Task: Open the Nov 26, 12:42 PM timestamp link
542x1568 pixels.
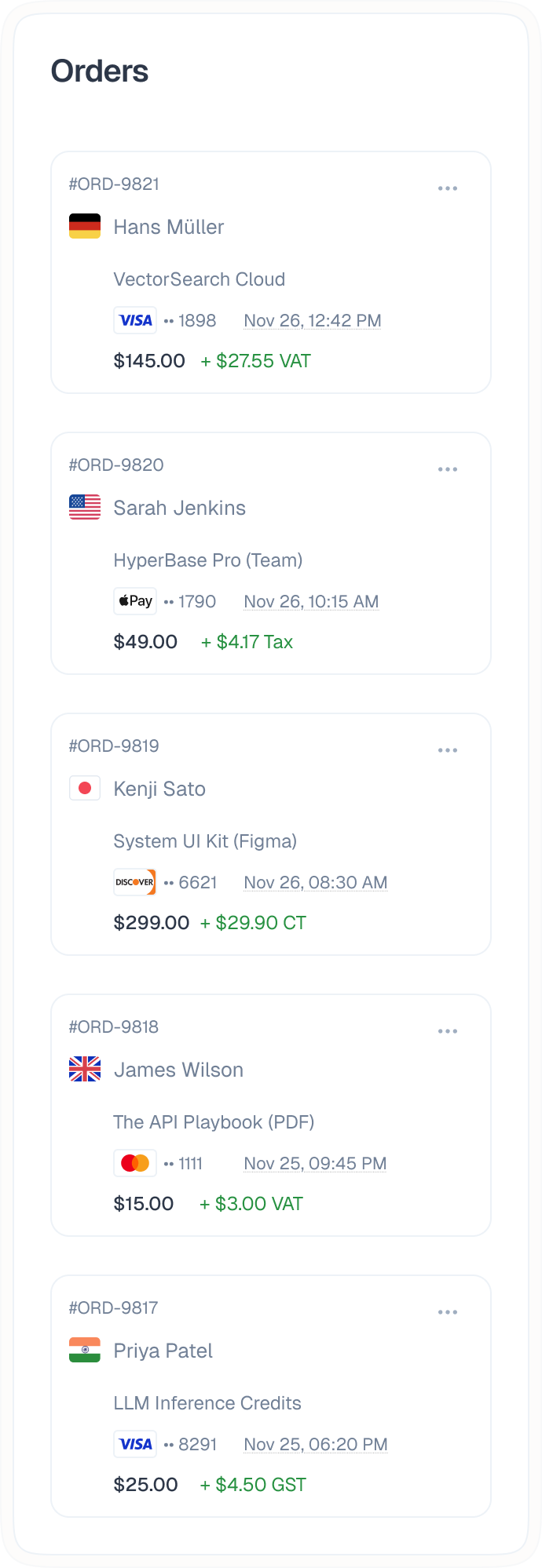Action: tap(312, 320)
